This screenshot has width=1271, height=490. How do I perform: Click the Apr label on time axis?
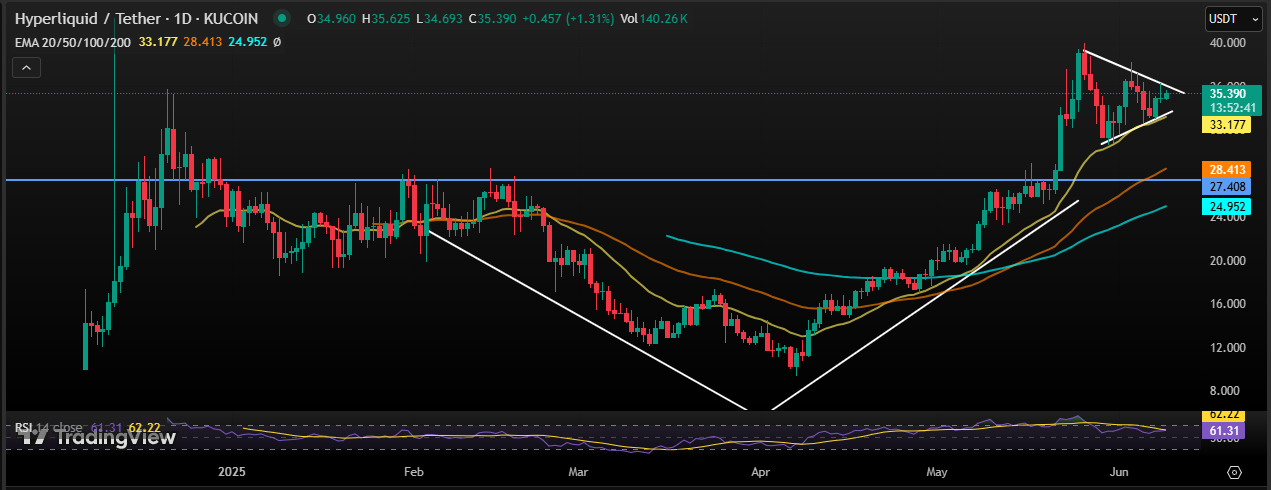pyautogui.click(x=759, y=471)
